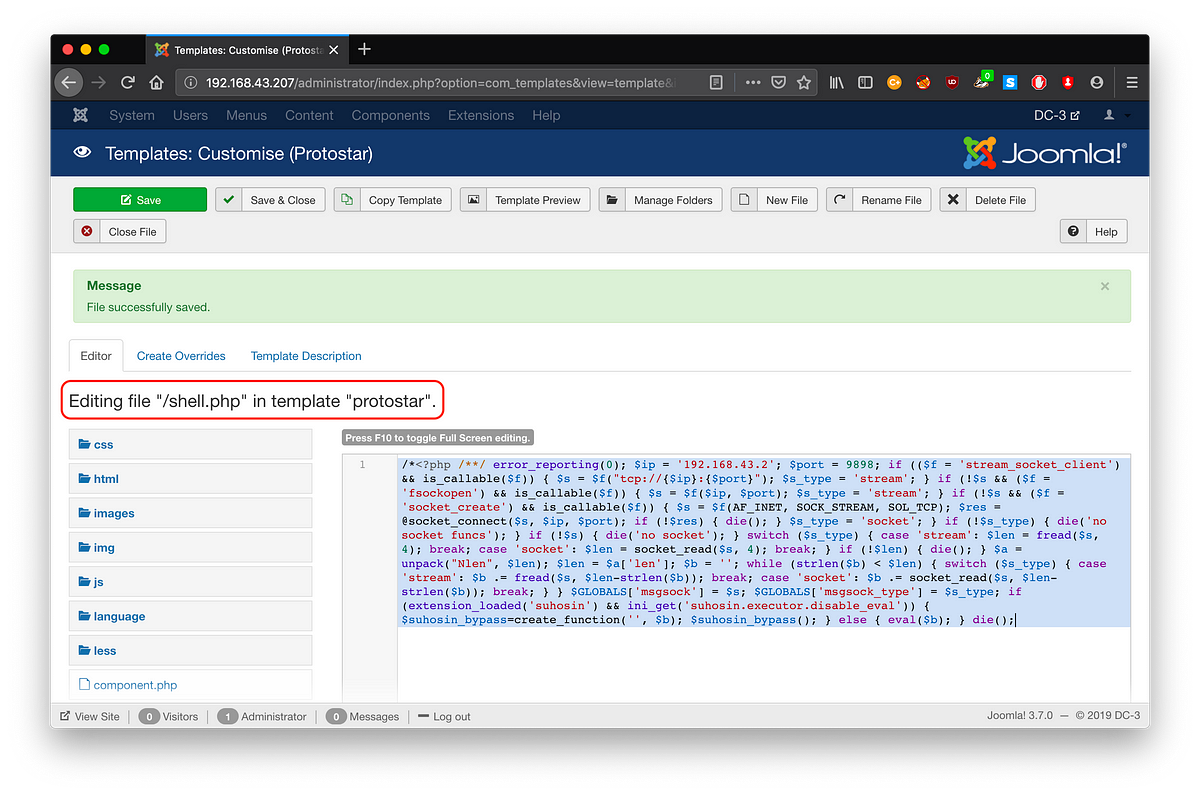Screen dimensions: 1200x795
Task: Click Rename File button
Action: tap(878, 200)
